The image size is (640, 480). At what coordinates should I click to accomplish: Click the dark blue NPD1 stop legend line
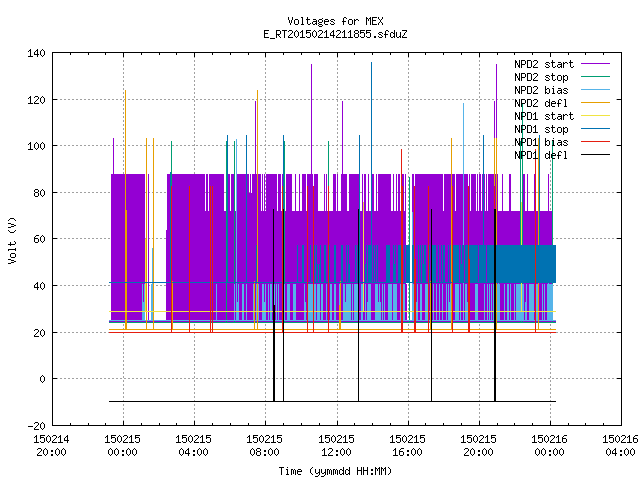[x=595, y=129]
